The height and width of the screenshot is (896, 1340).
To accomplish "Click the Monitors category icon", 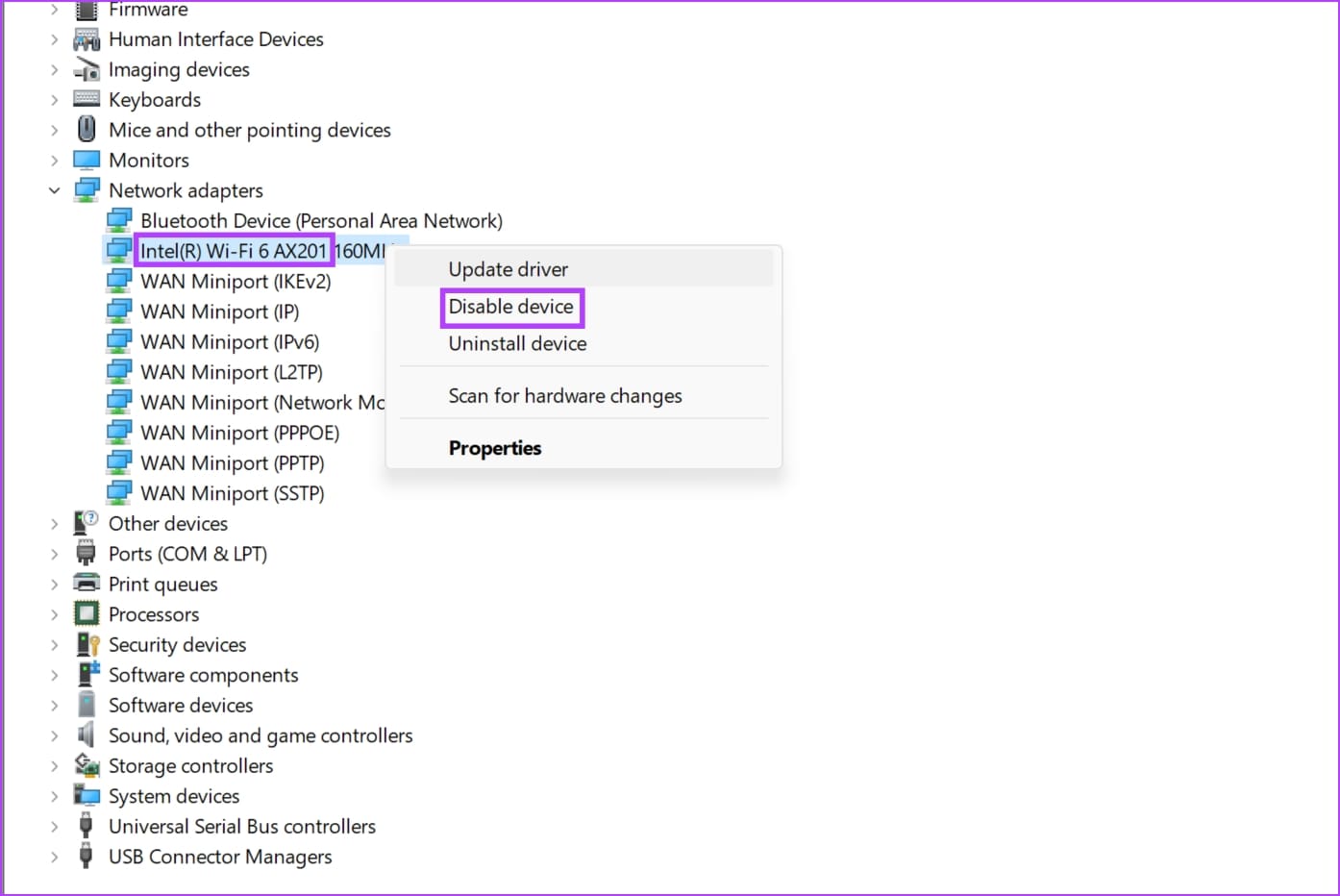I will coord(87,161).
